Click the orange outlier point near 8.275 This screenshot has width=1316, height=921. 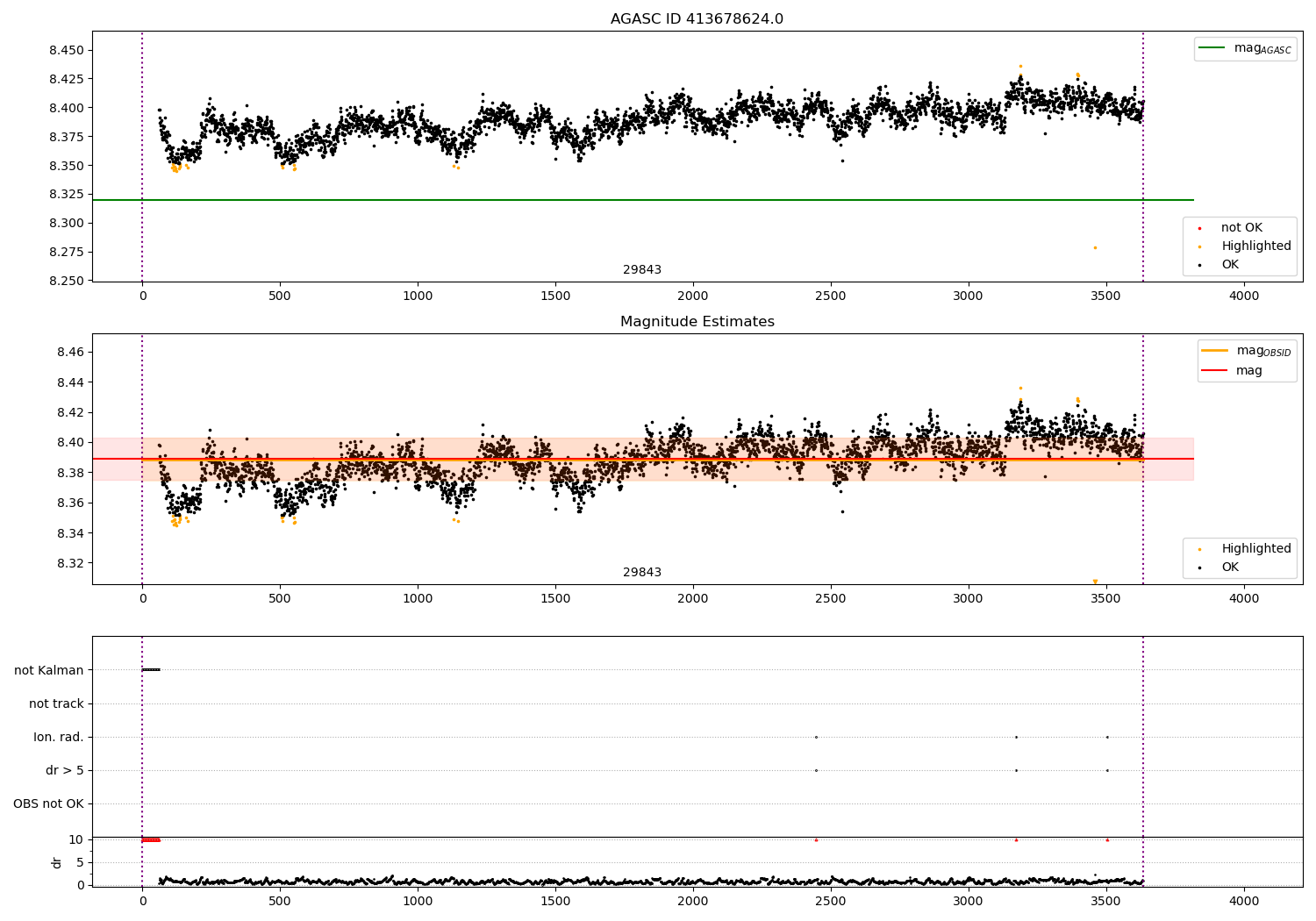1095,247
